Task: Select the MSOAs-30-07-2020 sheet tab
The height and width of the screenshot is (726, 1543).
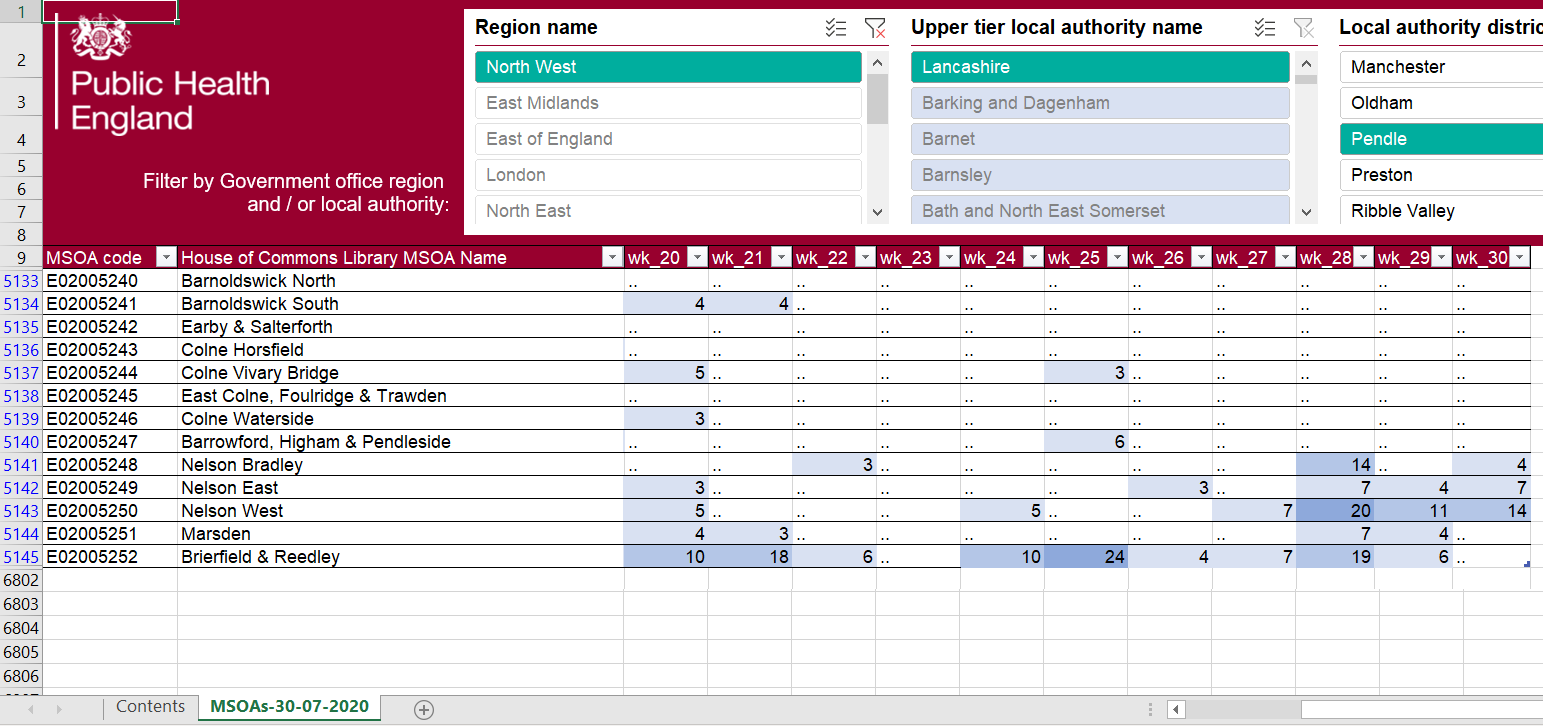Action: [x=289, y=707]
